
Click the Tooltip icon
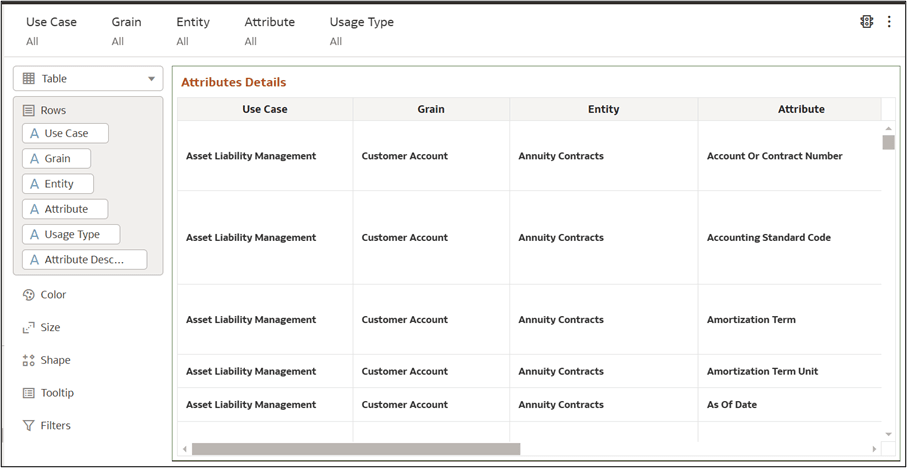click(28, 393)
